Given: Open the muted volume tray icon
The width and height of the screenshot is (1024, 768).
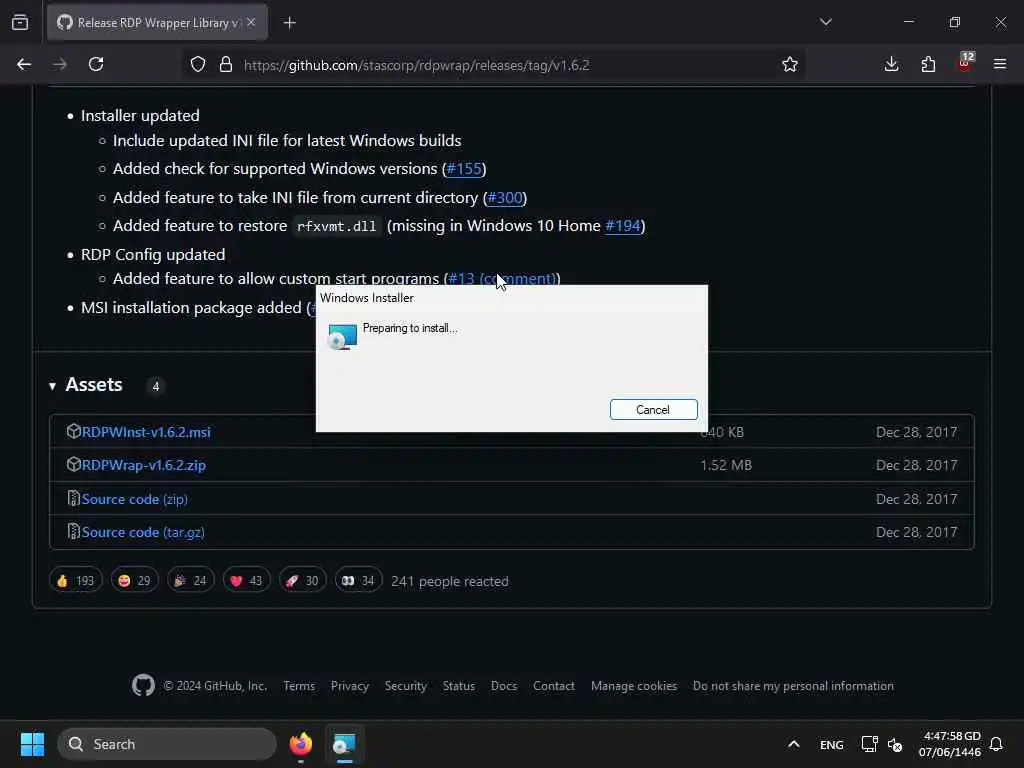Looking at the screenshot, I should (895, 744).
